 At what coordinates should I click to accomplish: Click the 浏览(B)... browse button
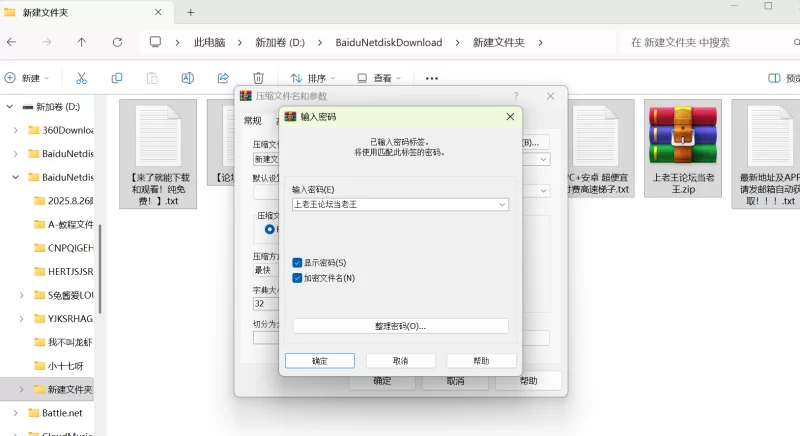pos(535,142)
